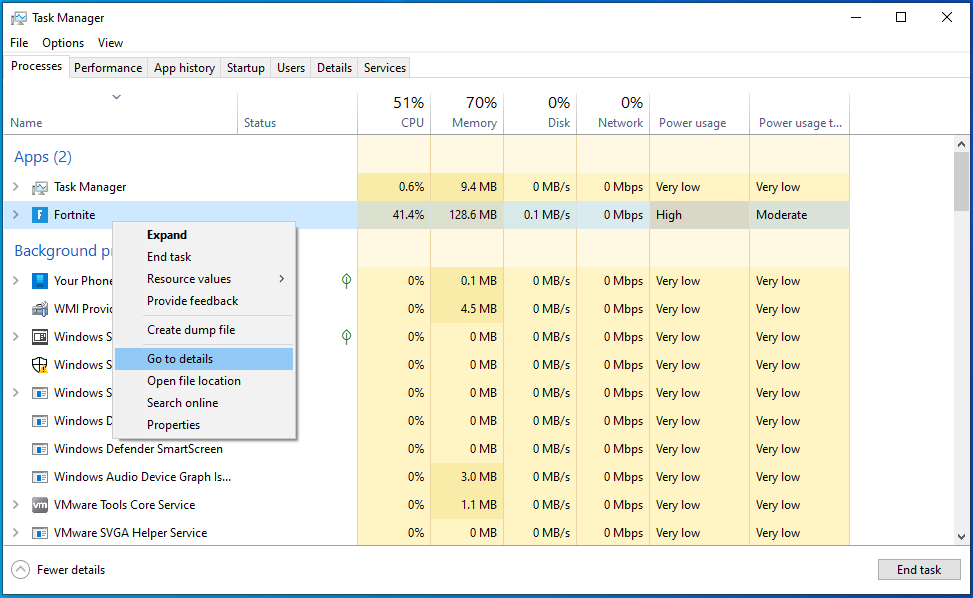Image resolution: width=973 pixels, height=598 pixels.
Task: Click the Fewer details circle arrow icon
Action: pos(20,569)
